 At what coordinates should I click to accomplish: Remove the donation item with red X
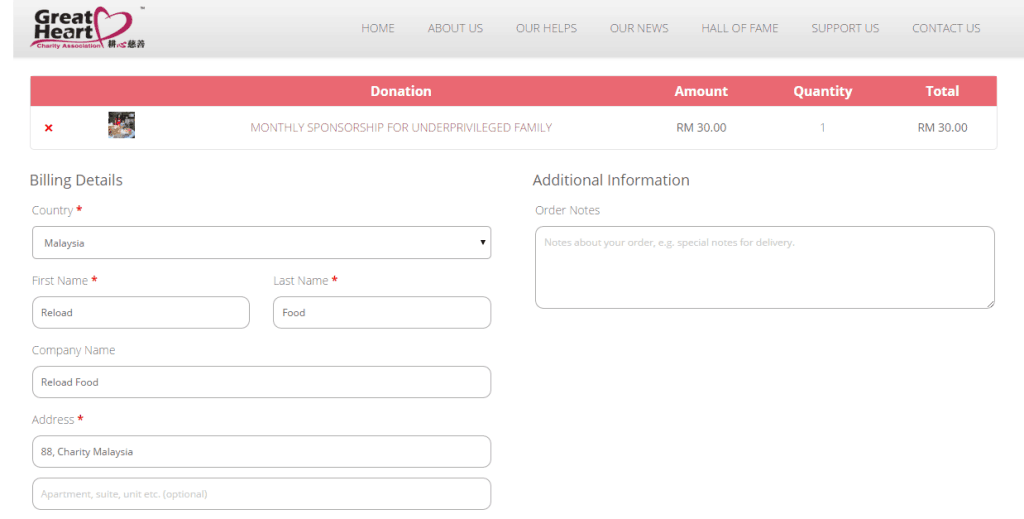pyautogui.click(x=48, y=128)
